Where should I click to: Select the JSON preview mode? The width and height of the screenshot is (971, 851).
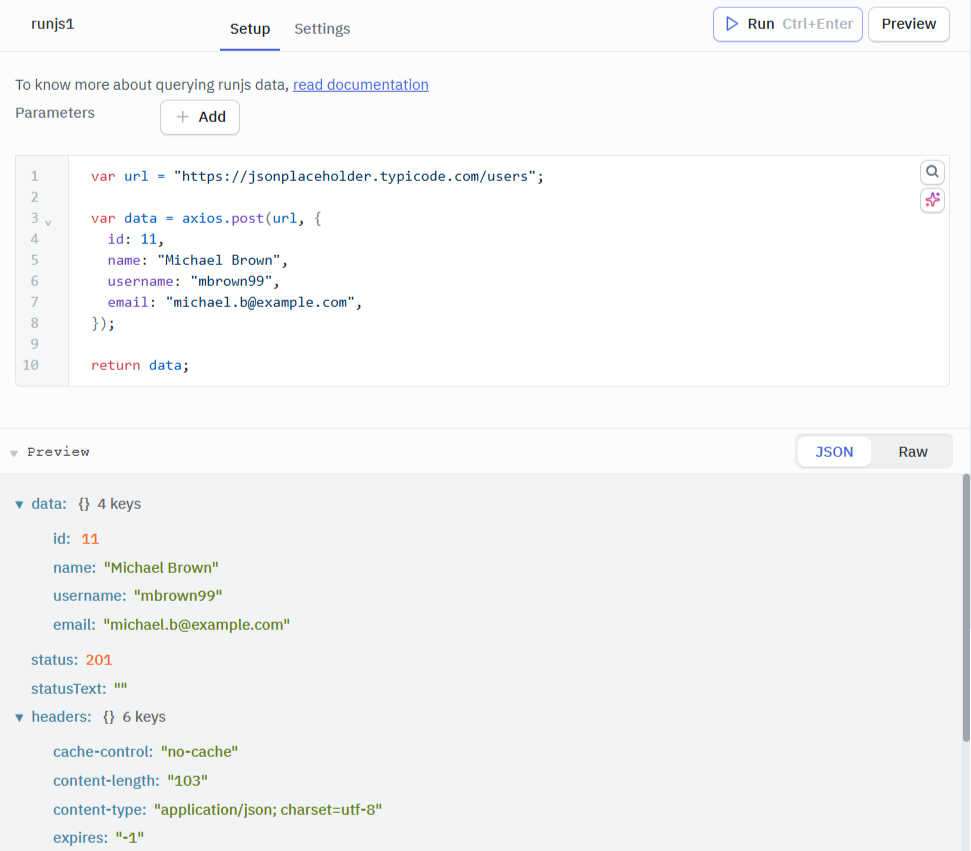pos(834,451)
